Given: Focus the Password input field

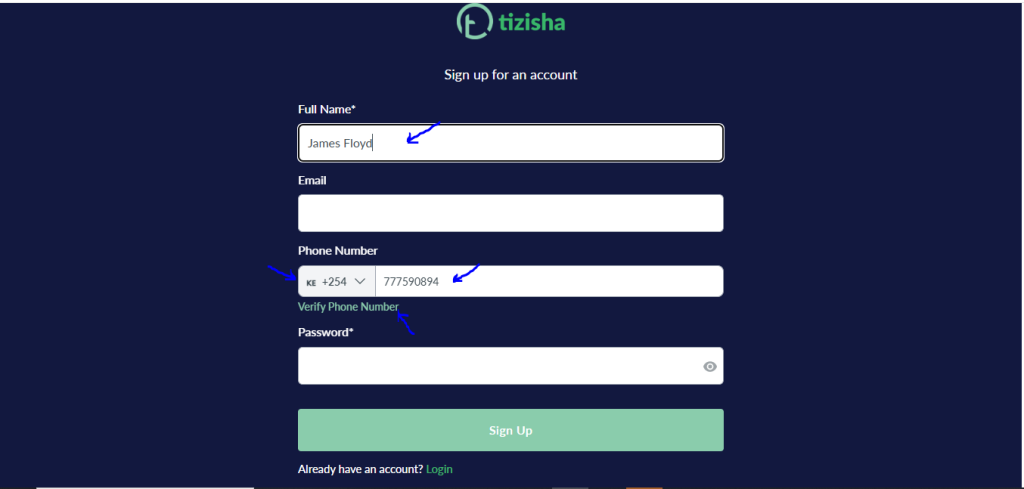Looking at the screenshot, I should [x=511, y=366].
